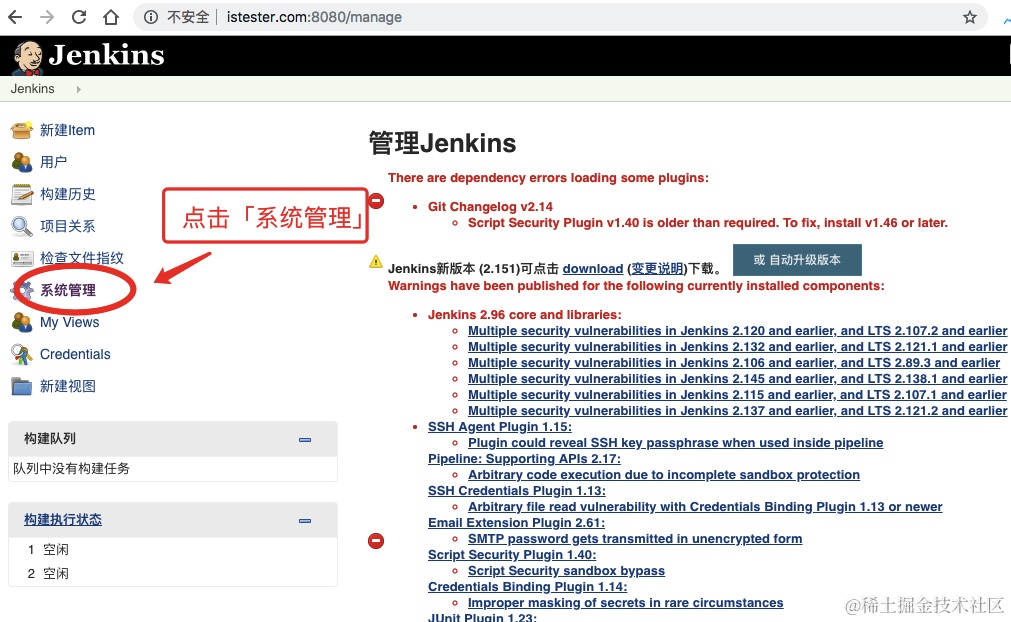
Task: Open 检查文件指纹 in the sidebar
Action: click(x=82, y=258)
